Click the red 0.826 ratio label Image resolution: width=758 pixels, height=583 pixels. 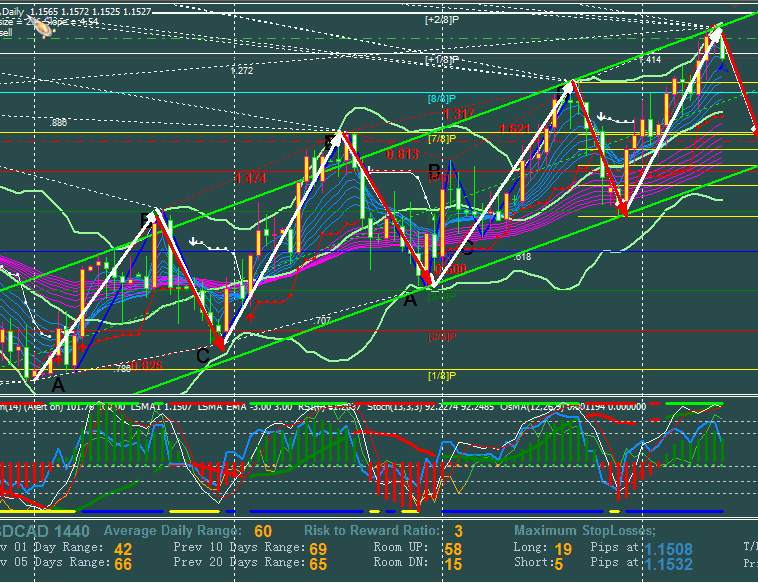point(147,366)
